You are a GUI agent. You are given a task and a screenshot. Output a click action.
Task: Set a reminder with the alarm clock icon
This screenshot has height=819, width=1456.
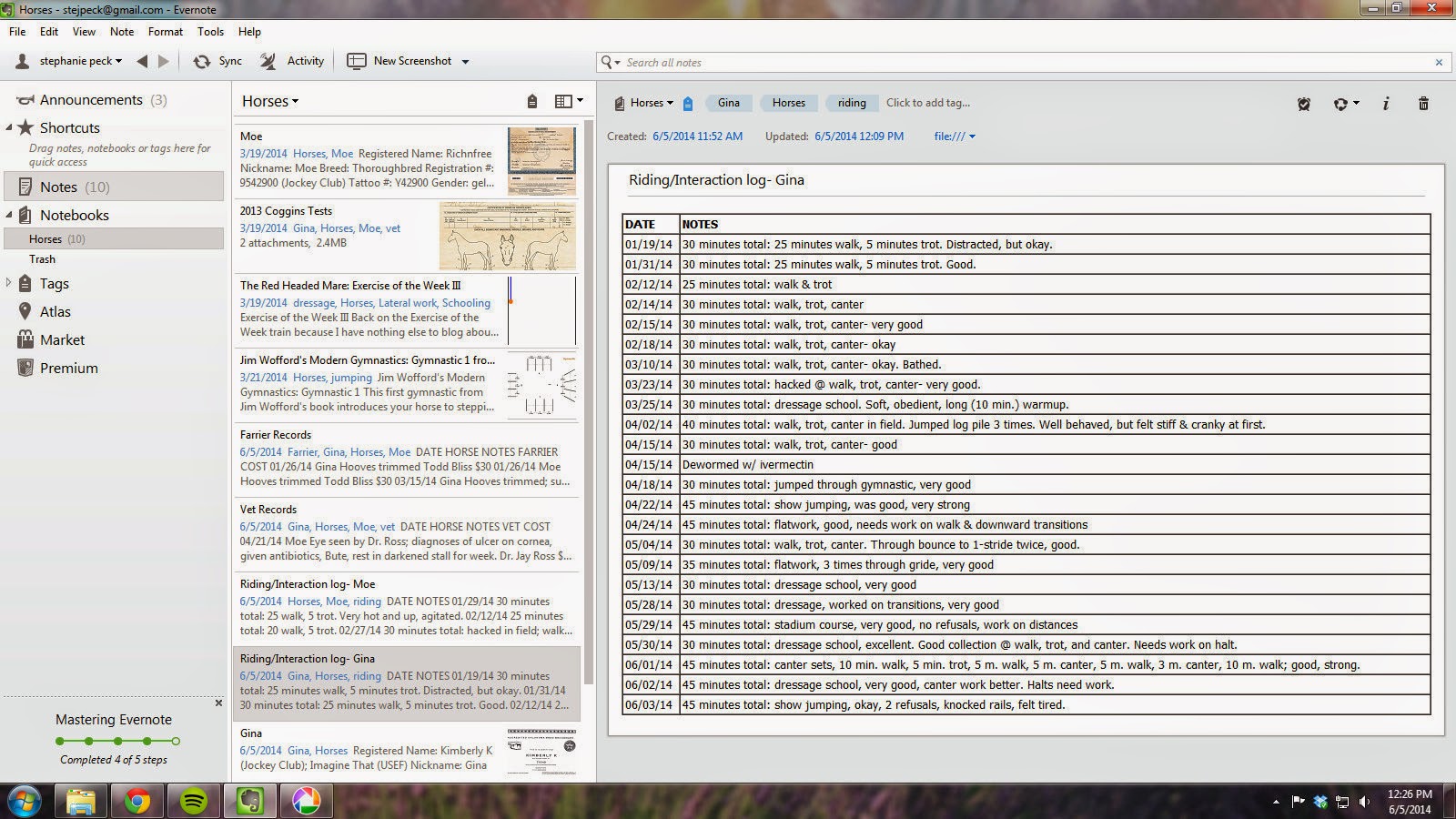point(1304,104)
